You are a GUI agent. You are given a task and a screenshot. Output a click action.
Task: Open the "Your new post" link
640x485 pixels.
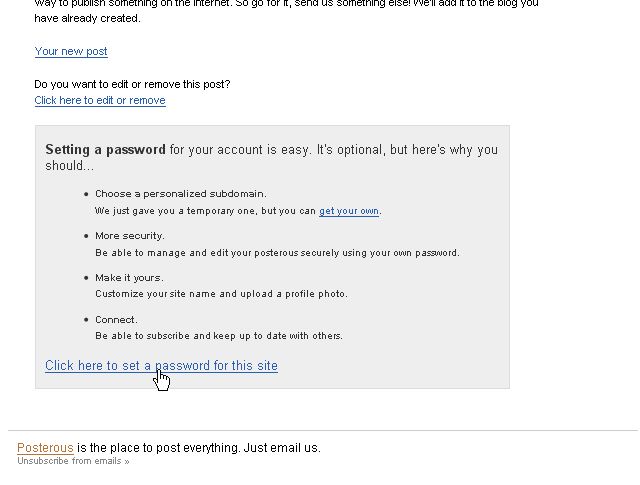(71, 51)
